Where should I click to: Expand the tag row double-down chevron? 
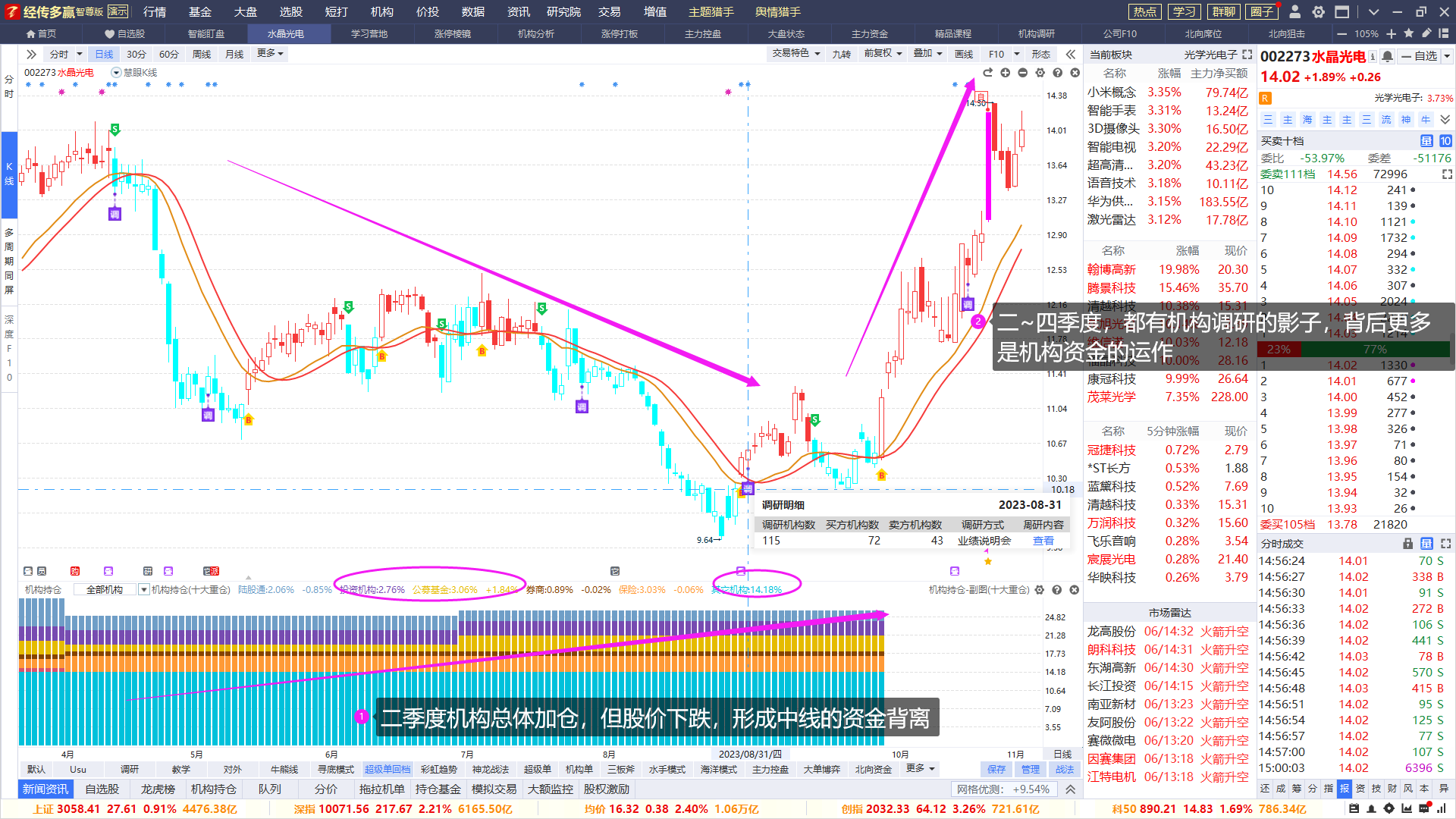1445,120
